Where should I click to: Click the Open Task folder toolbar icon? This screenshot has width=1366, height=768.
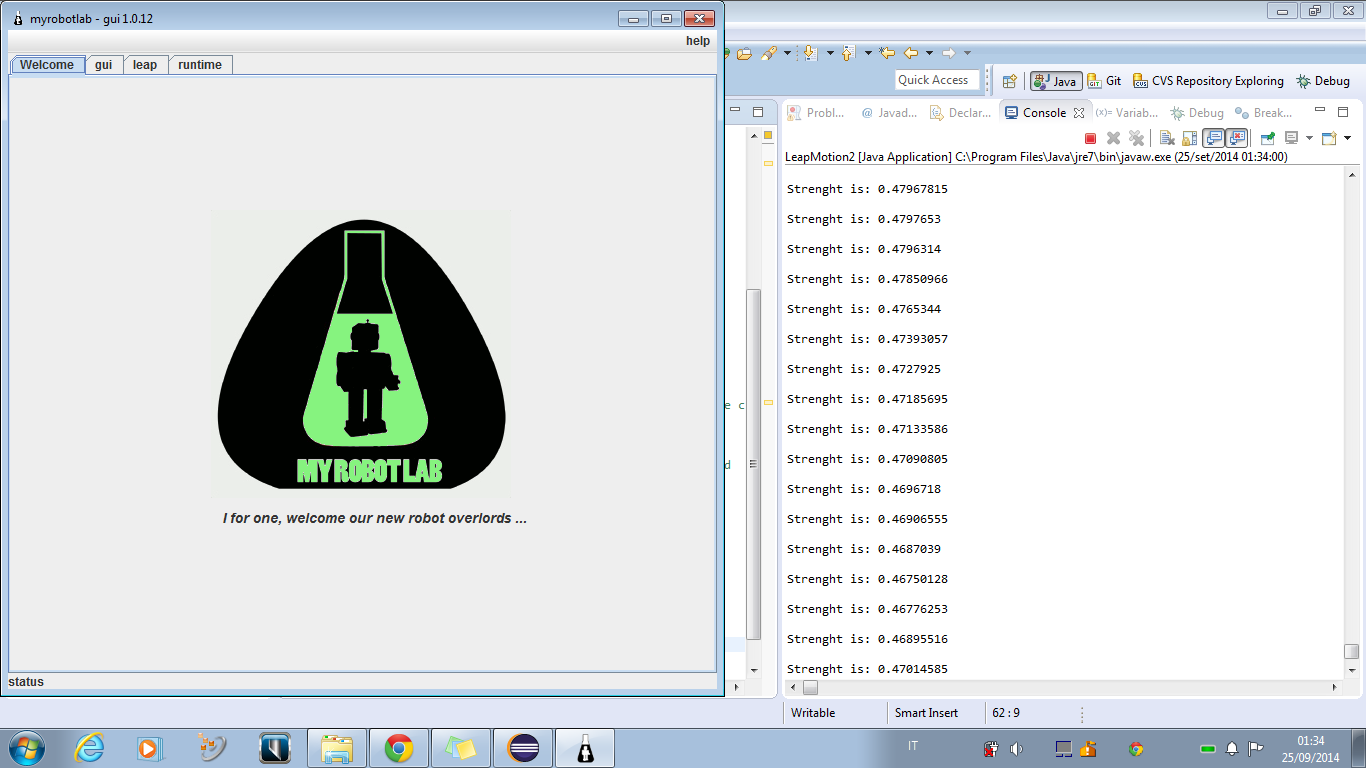coord(744,53)
